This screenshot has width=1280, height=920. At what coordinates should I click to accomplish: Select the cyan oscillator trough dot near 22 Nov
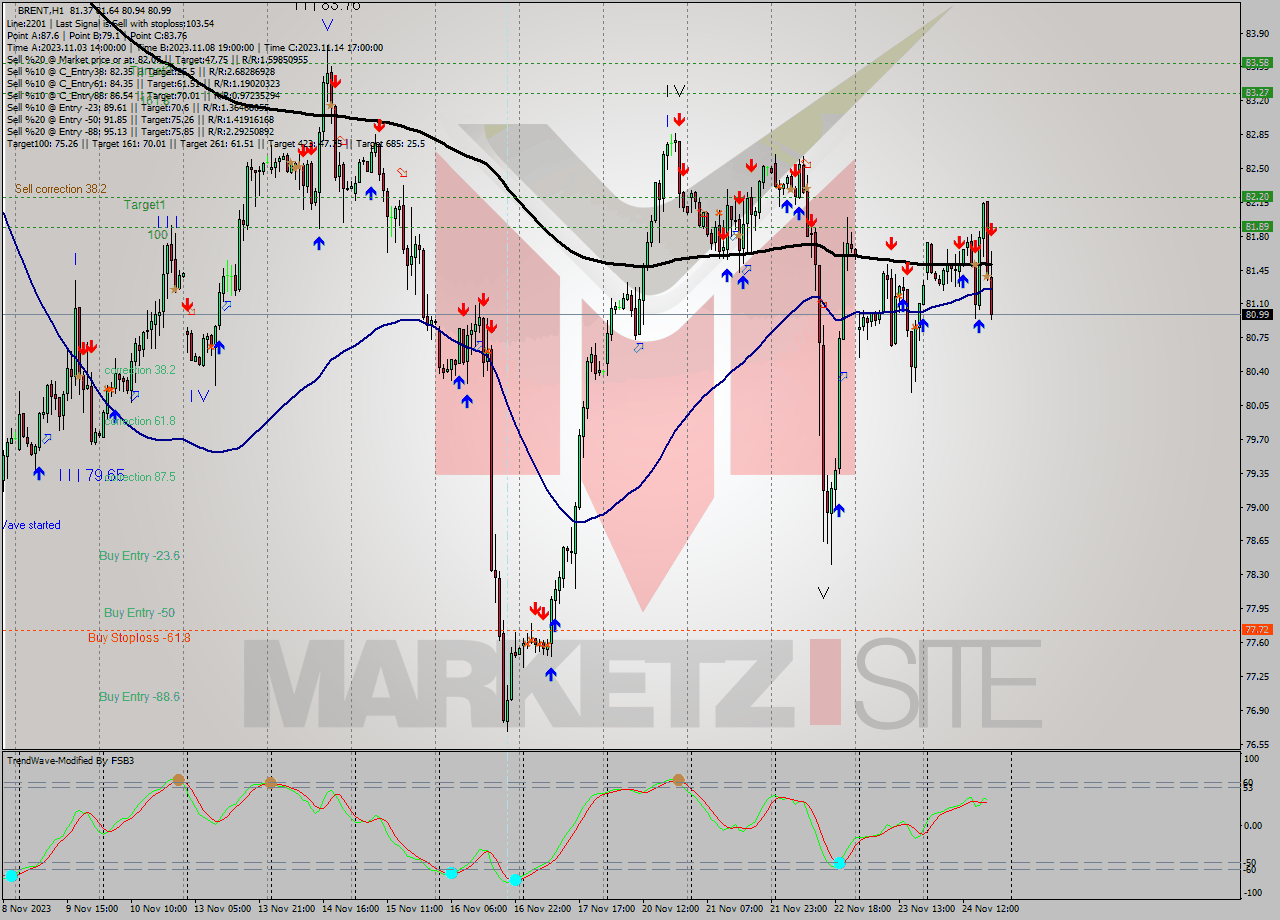point(839,862)
